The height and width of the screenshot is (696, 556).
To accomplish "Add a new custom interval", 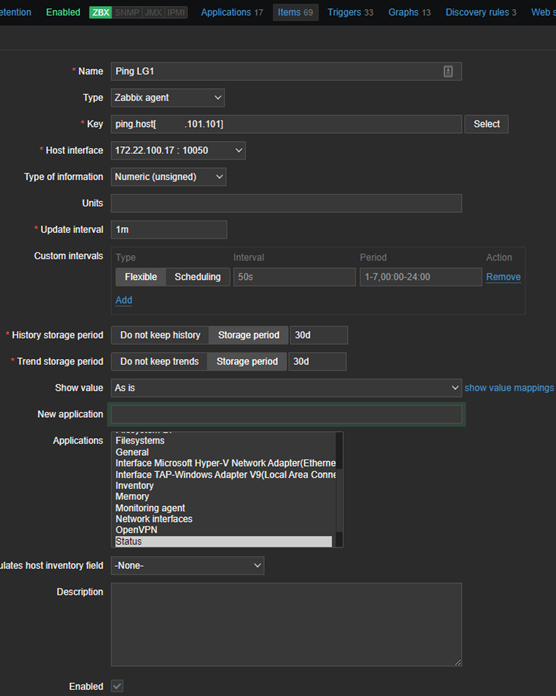I will tap(124, 301).
